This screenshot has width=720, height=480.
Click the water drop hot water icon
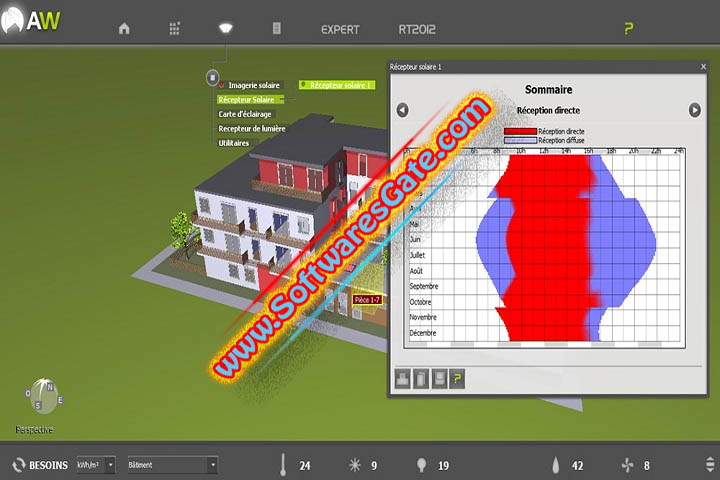556,465
